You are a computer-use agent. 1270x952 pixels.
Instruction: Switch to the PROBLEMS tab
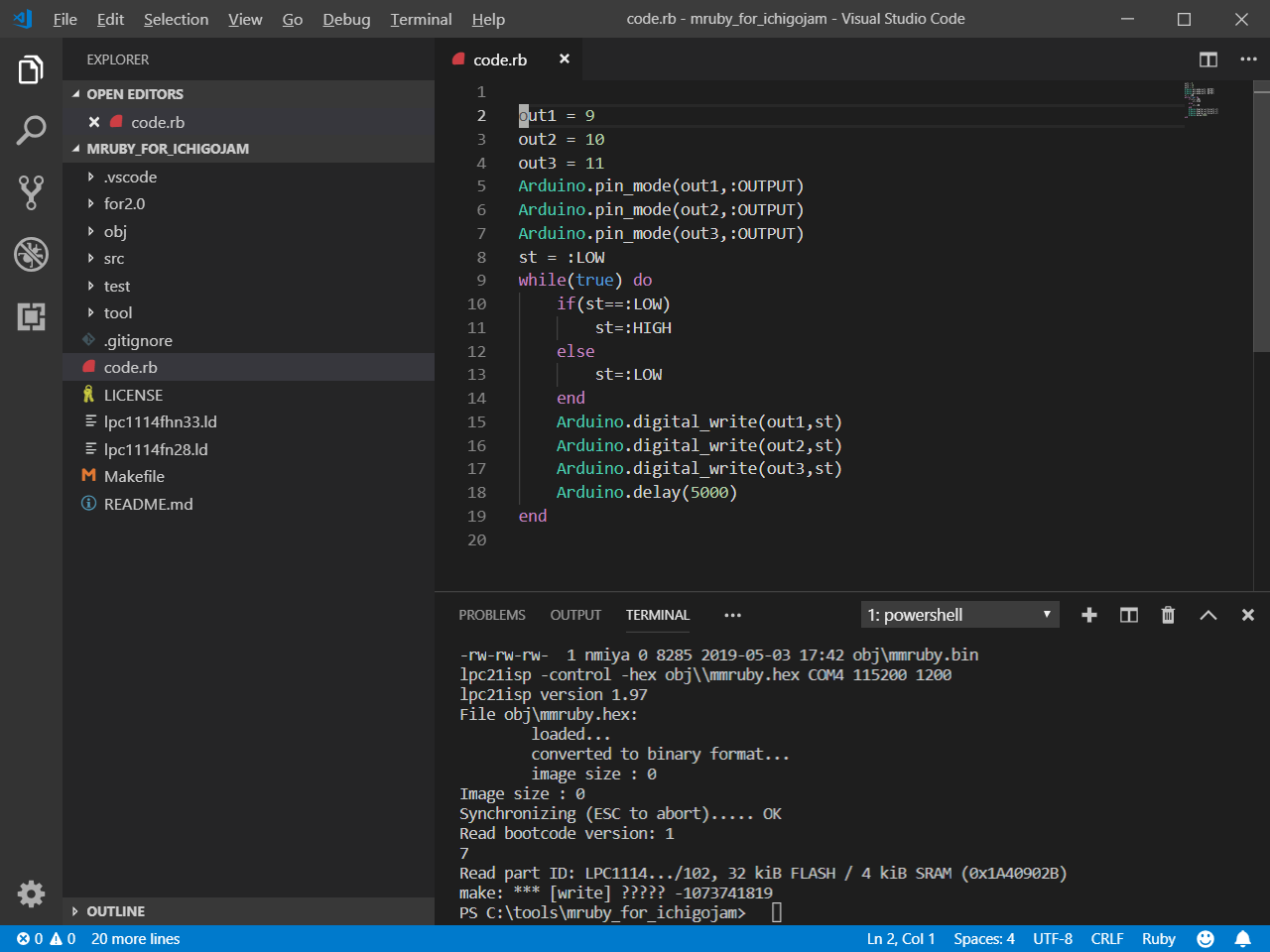click(x=492, y=615)
